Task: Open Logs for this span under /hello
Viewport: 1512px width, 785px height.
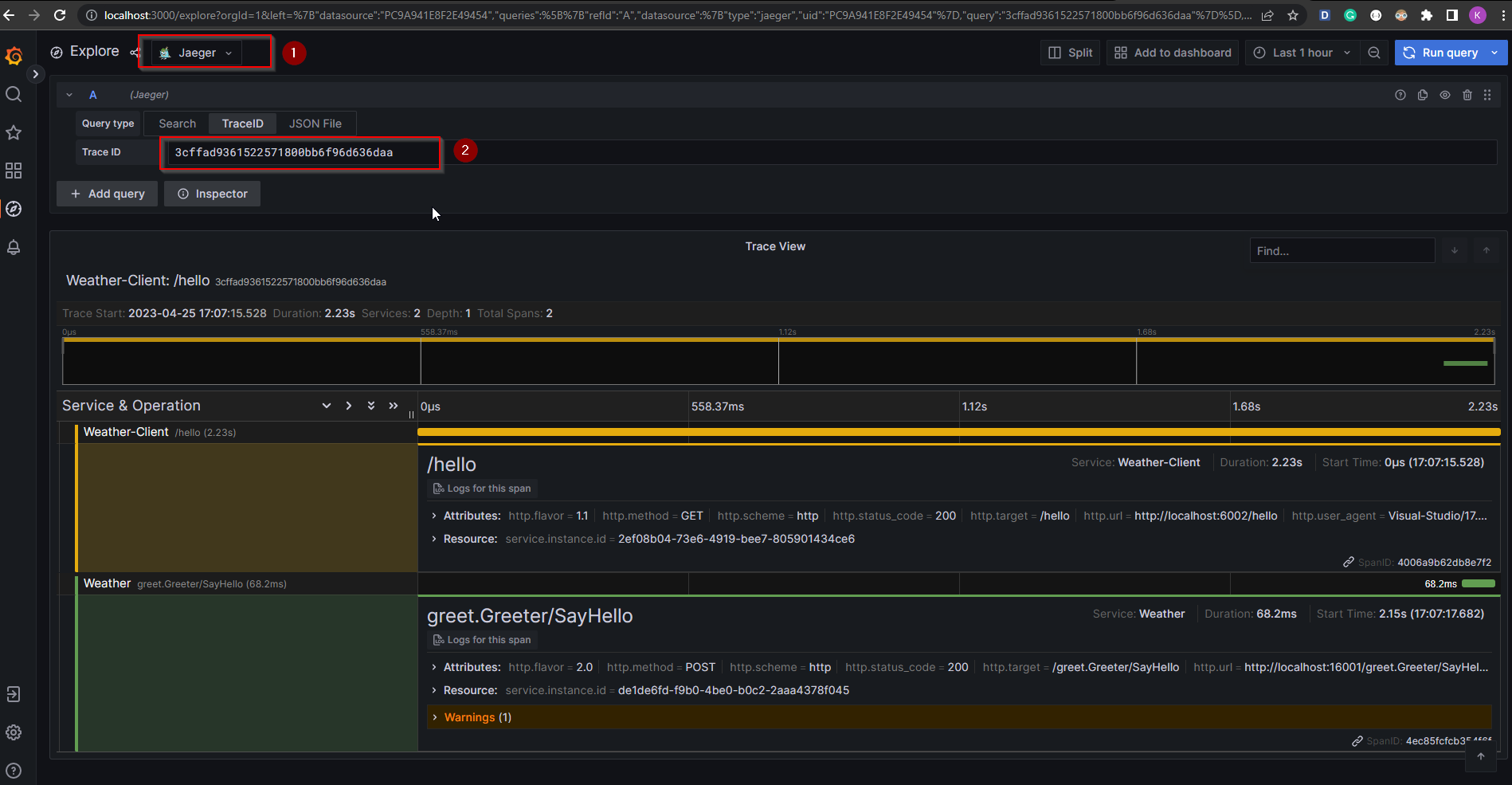Action: click(x=482, y=489)
